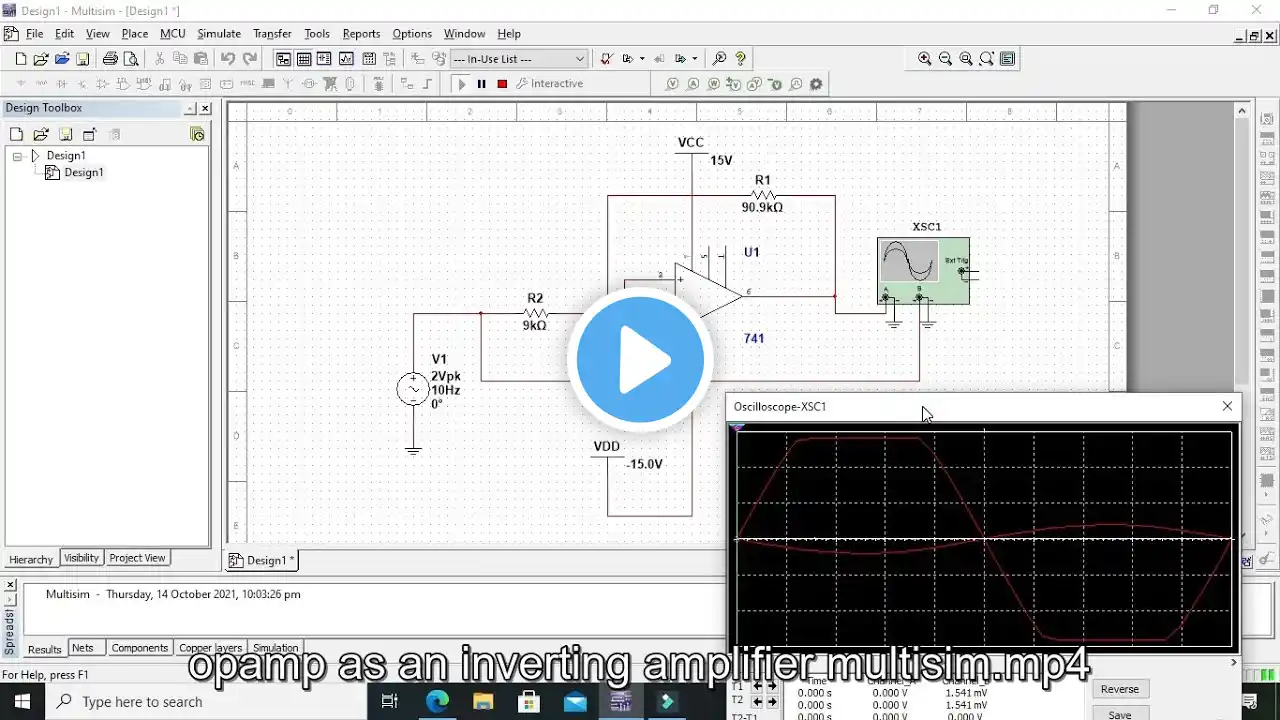Open the Options menu
Image resolution: width=1280 pixels, height=720 pixels.
pyautogui.click(x=412, y=34)
